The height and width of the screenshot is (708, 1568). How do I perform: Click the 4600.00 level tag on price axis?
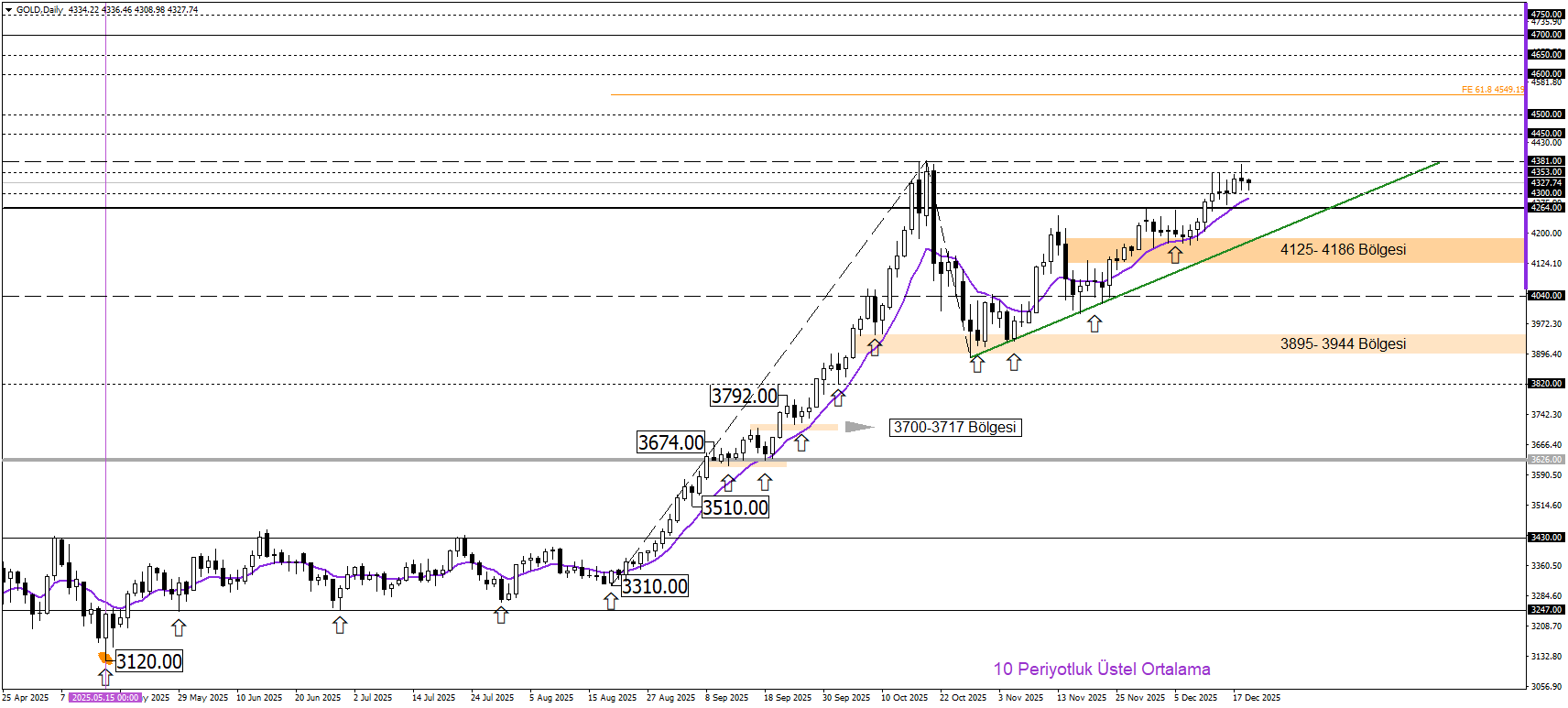[1546, 74]
